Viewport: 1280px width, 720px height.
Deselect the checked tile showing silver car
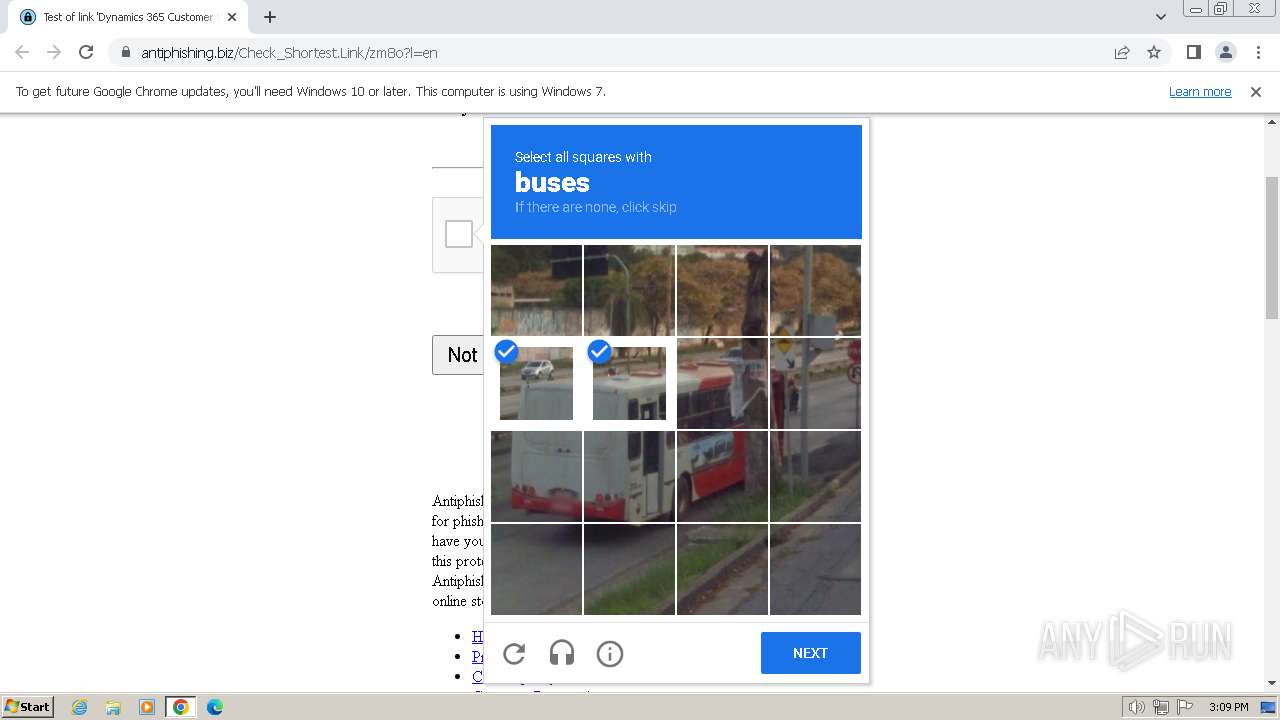point(536,383)
